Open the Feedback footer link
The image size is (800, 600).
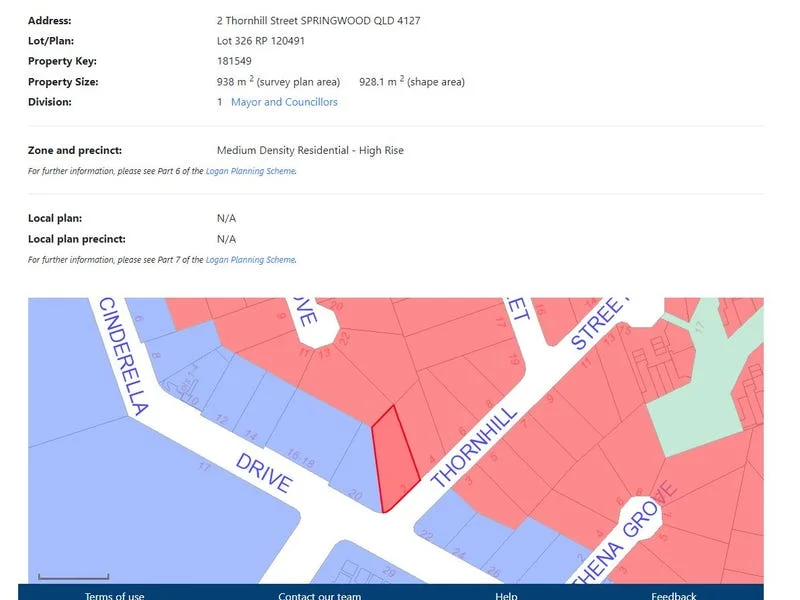pyautogui.click(x=673, y=596)
